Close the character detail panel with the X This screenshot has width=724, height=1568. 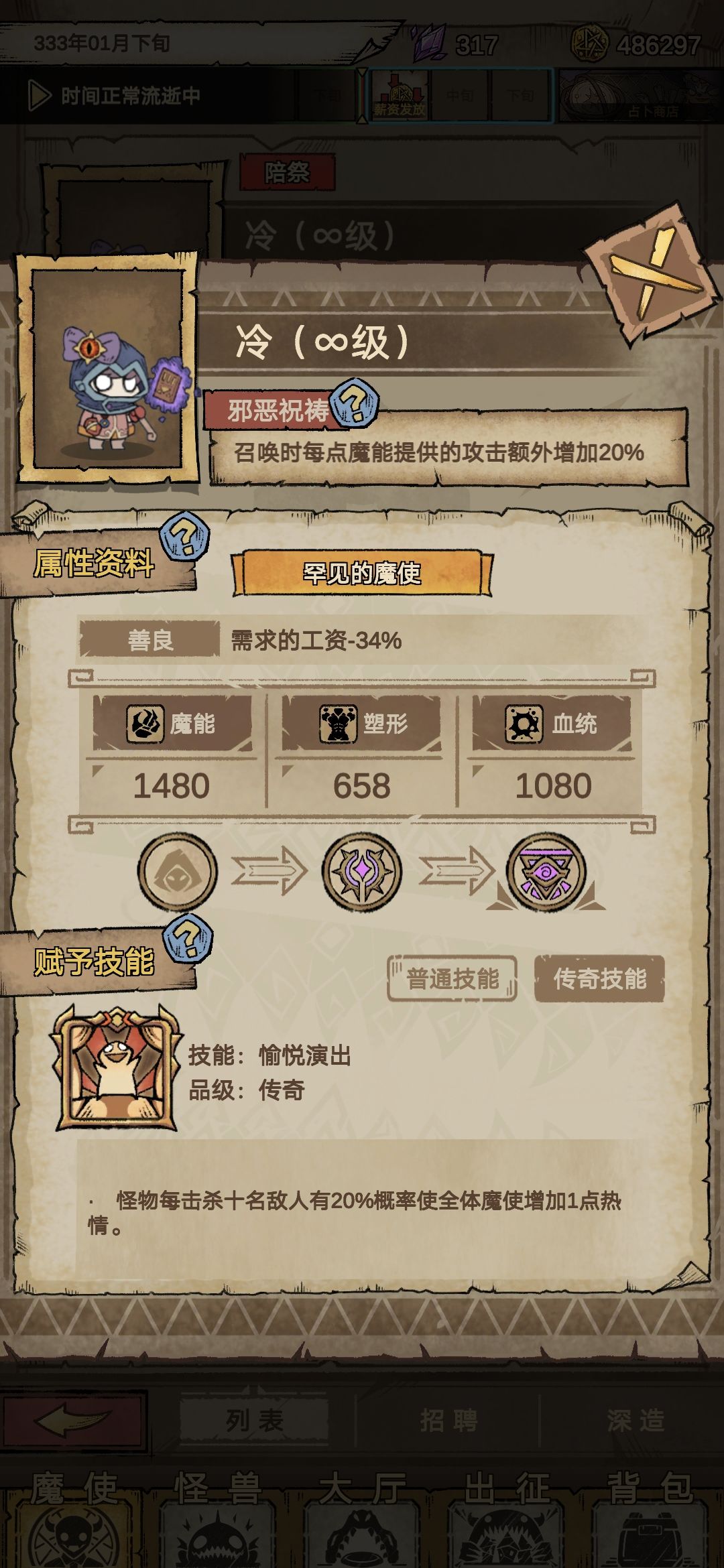652,275
